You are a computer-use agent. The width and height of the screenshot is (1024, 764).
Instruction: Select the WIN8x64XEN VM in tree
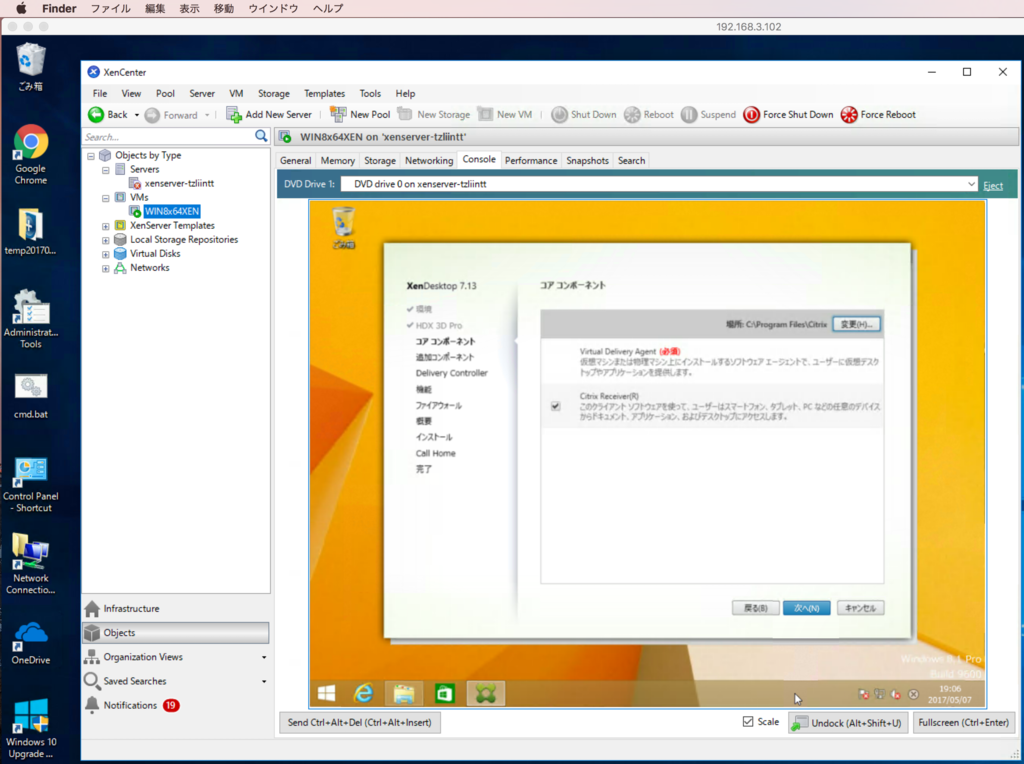(172, 212)
